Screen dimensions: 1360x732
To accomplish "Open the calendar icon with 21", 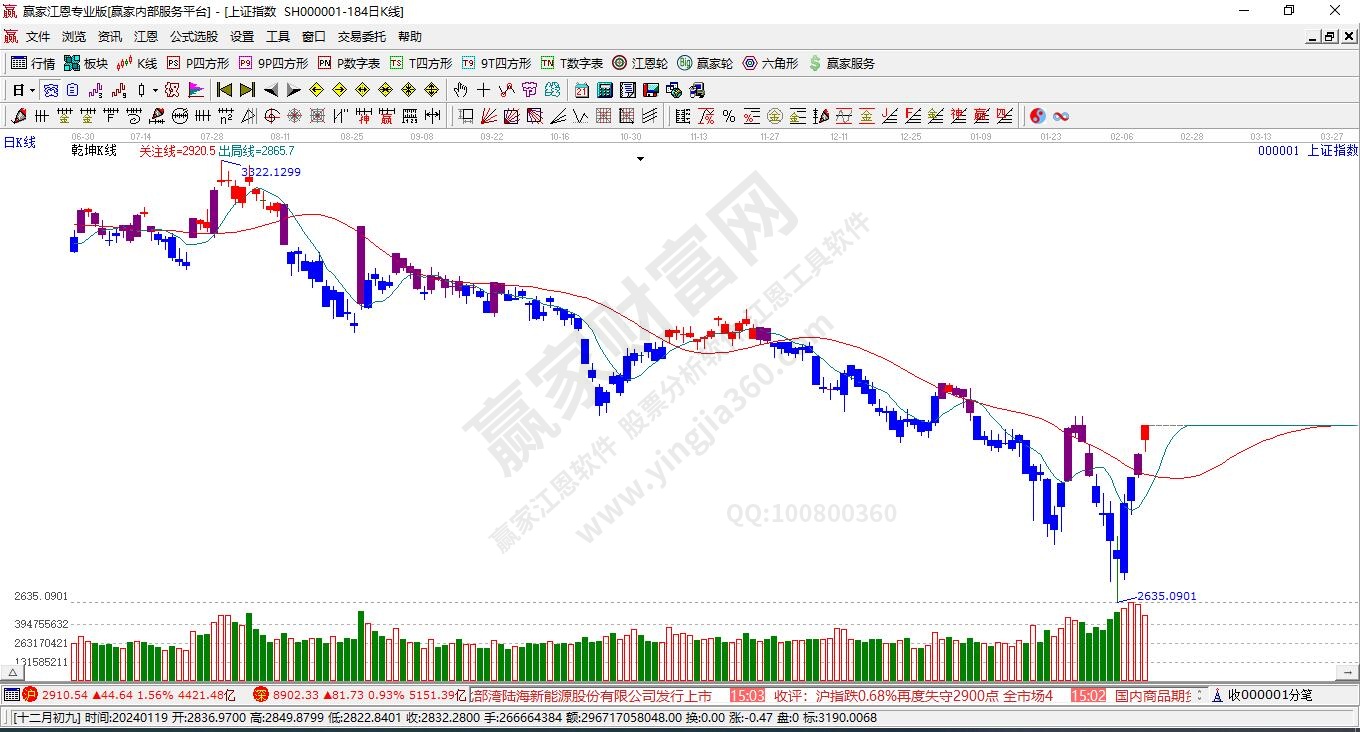I will [582, 90].
